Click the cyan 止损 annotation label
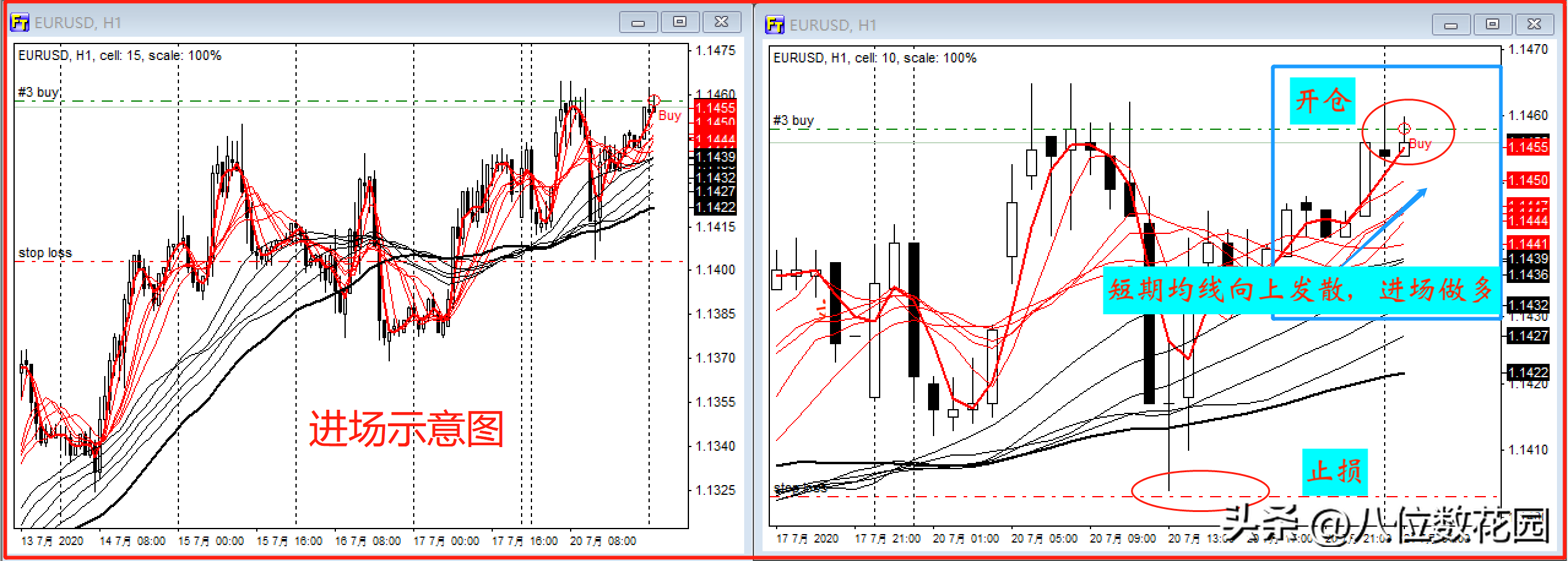The width and height of the screenshot is (1568, 561). pyautogui.click(x=1334, y=472)
